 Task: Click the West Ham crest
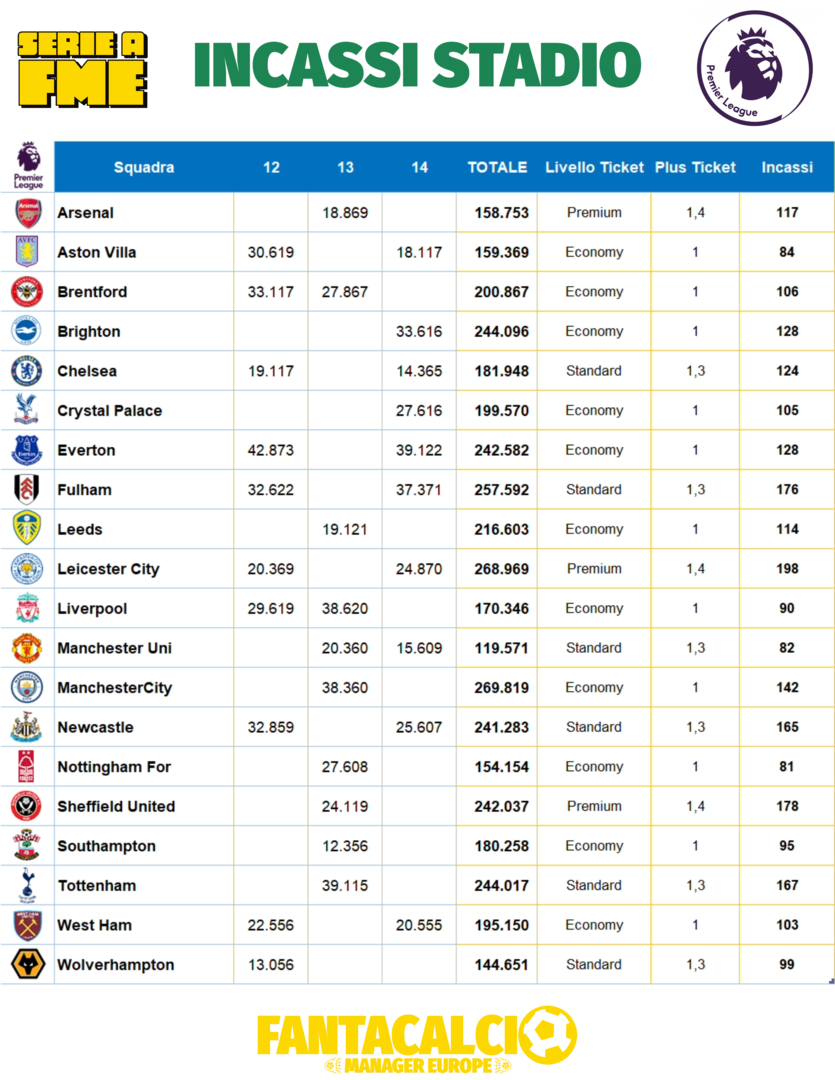pos(28,925)
